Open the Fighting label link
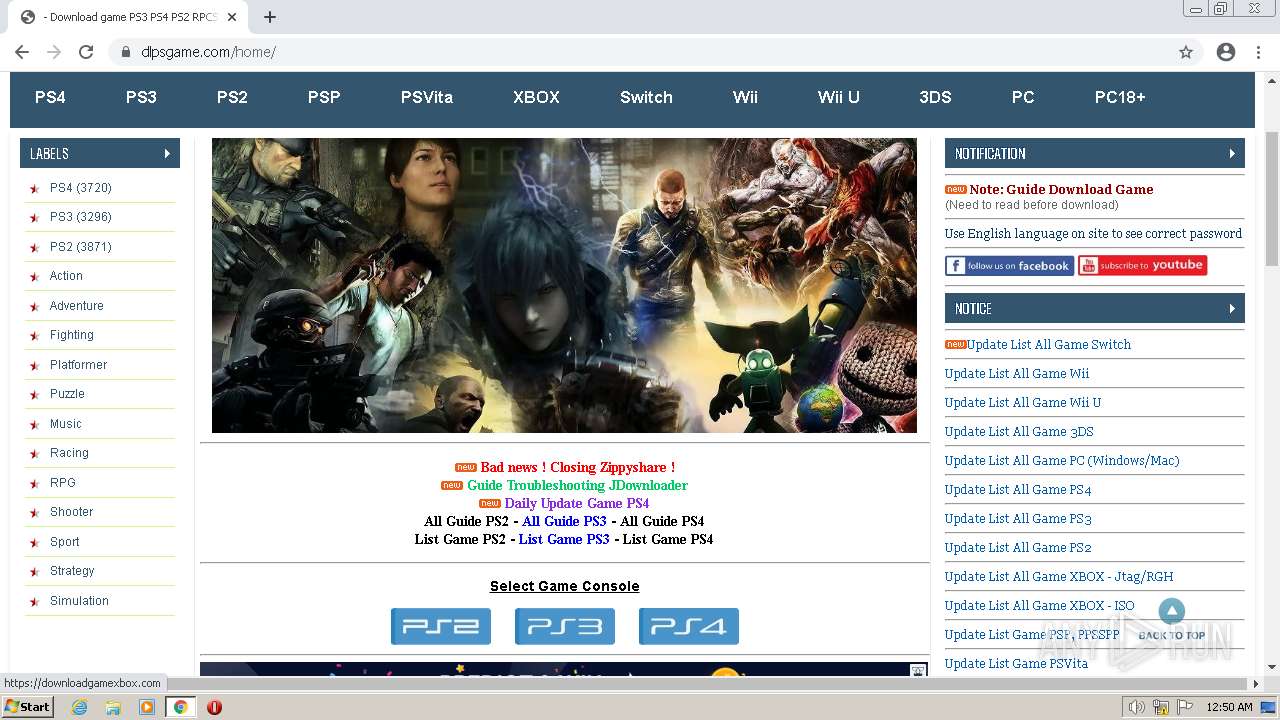 (72, 335)
